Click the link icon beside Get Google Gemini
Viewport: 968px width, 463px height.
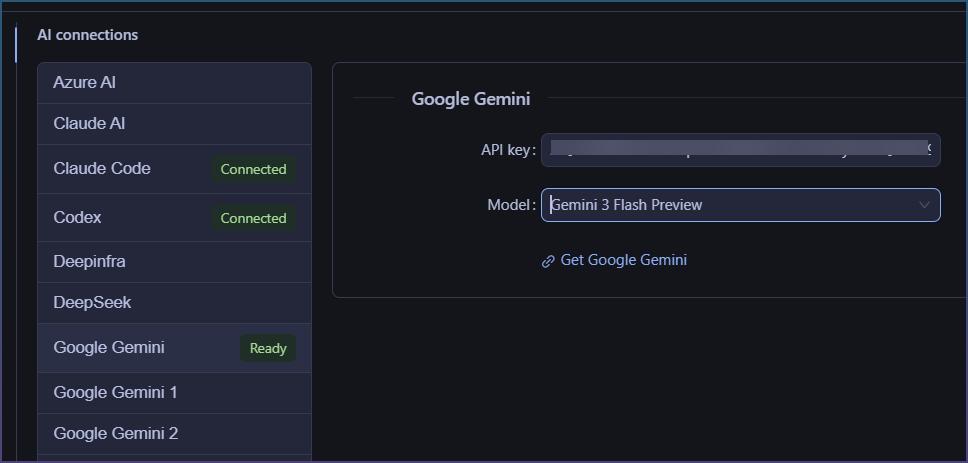[548, 261]
